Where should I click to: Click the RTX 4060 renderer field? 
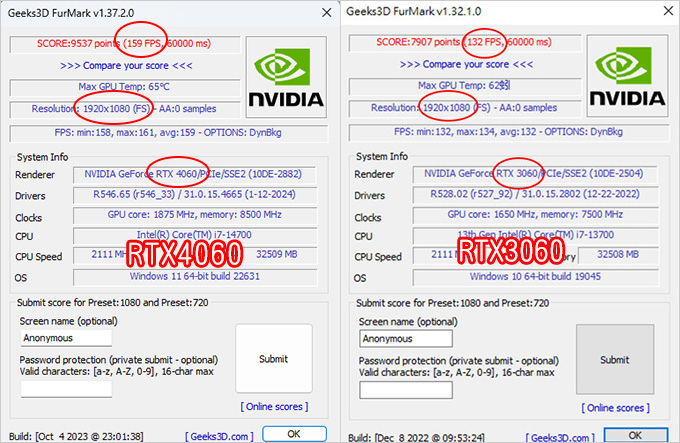coord(194,174)
